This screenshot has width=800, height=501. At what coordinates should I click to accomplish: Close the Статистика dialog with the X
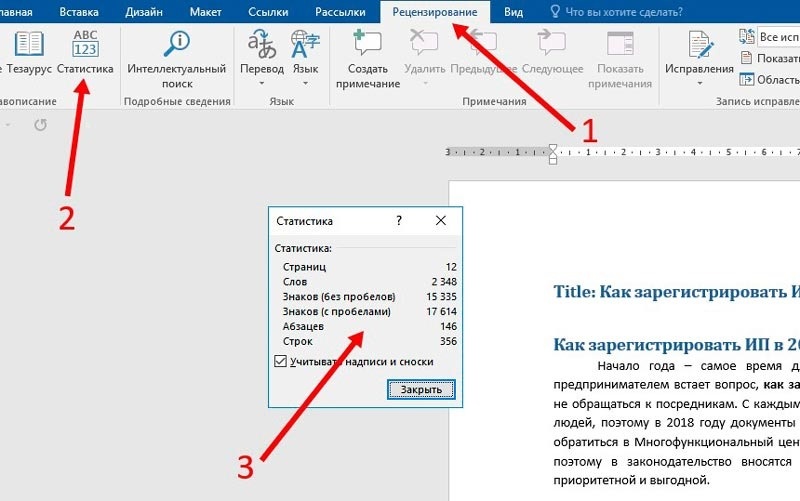point(441,220)
